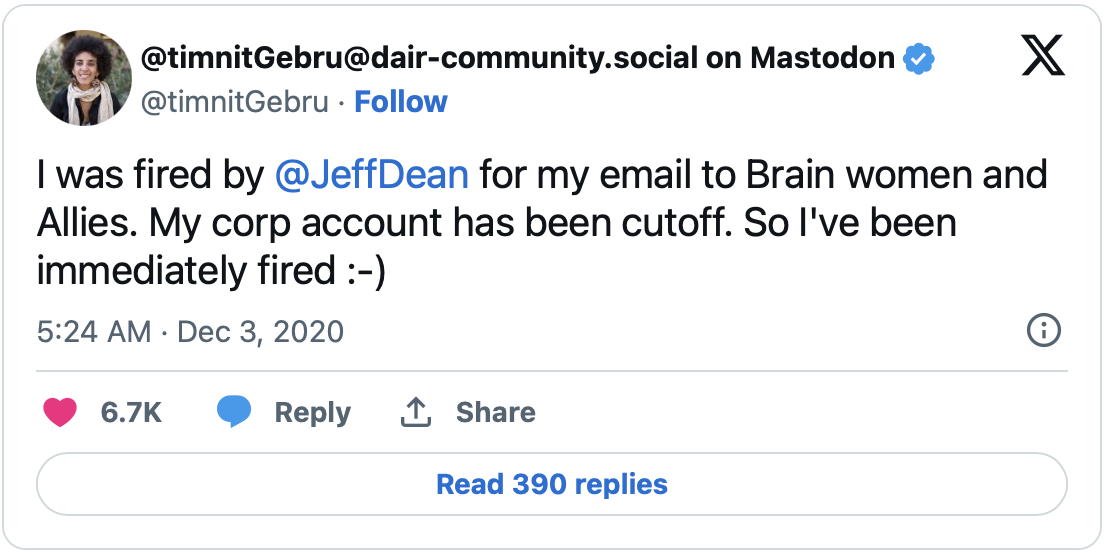Viewport: 1104px width, 556px height.
Task: Click the tweet's first line of text
Action: [x=541, y=175]
